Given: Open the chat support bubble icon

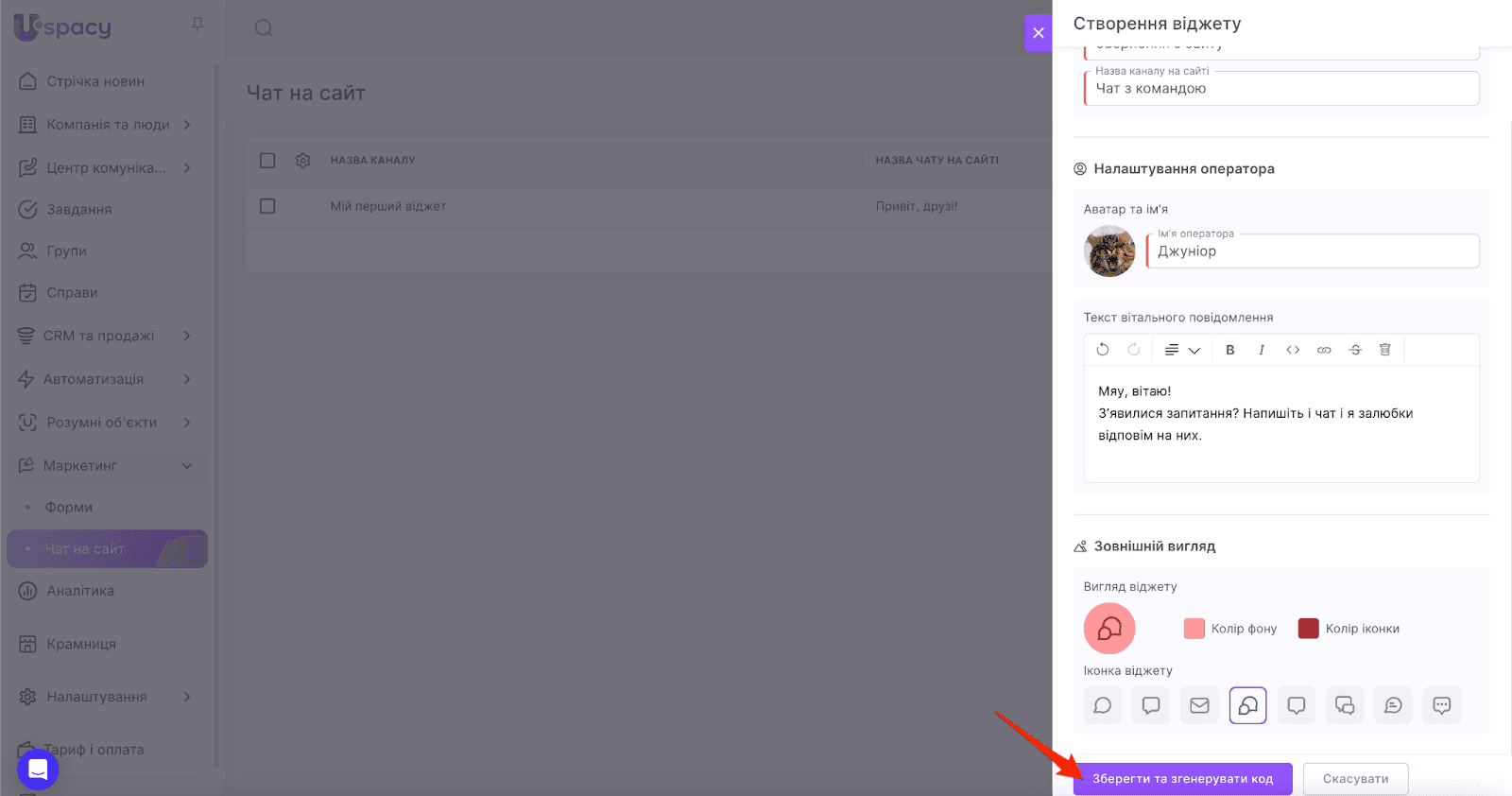Looking at the screenshot, I should pos(38,769).
